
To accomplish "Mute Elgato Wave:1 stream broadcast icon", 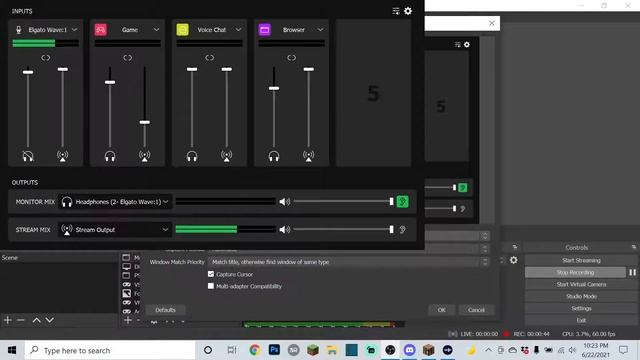I will point(62,156).
